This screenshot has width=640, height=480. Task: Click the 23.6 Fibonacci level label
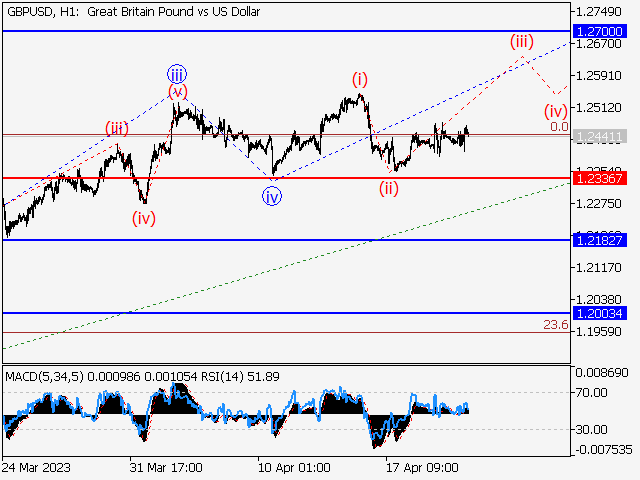[x=556, y=325]
